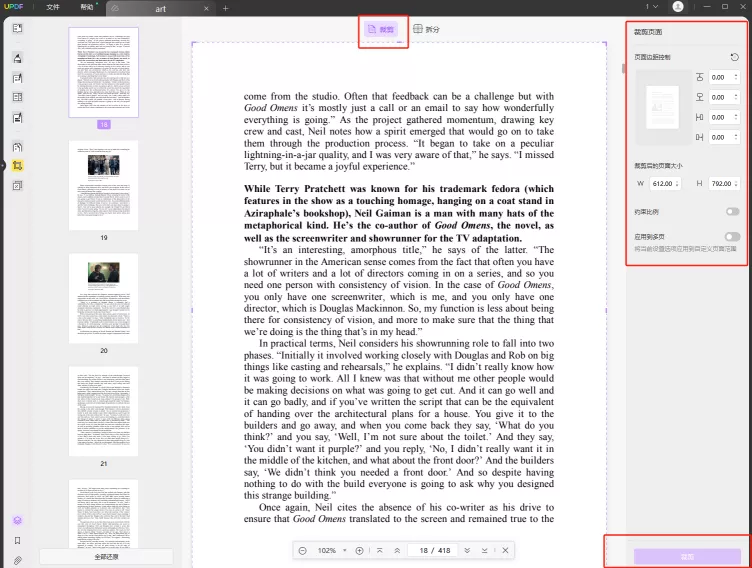Zoom in with the plus magnifier icon

(x=359, y=551)
